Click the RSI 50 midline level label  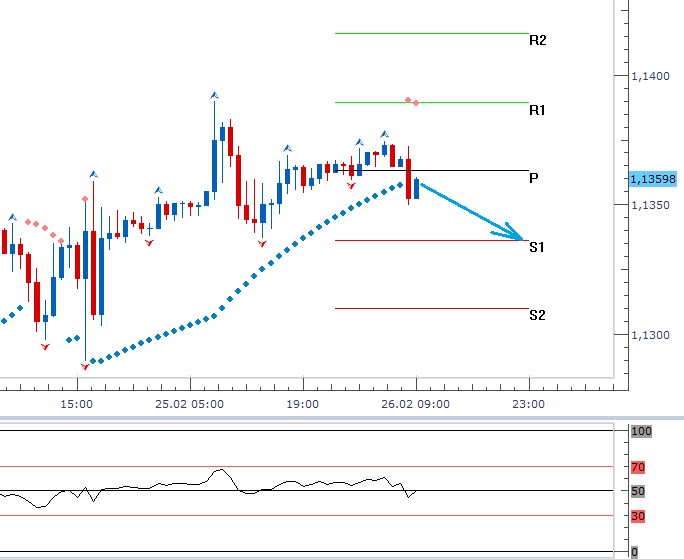coord(638,491)
